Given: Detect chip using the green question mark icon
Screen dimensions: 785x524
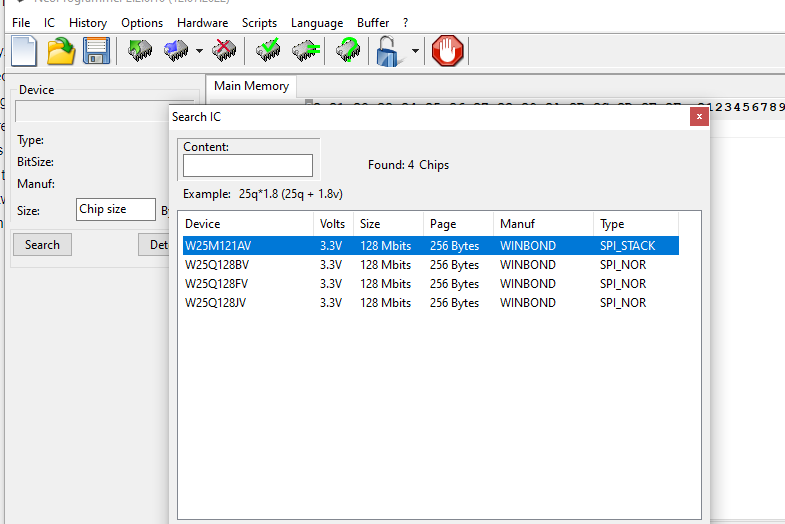Looking at the screenshot, I should pos(347,50).
